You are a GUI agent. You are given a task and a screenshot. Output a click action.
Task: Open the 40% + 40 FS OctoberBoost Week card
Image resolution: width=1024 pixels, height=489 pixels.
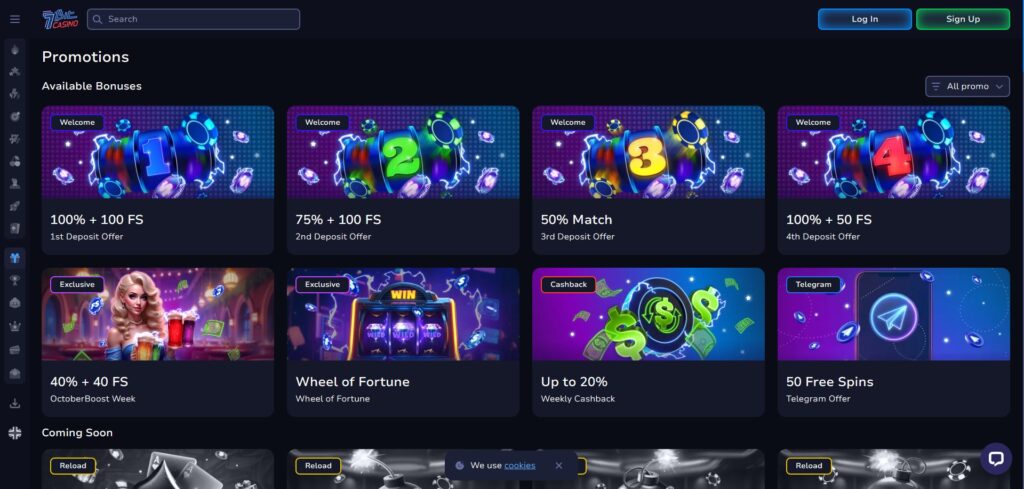(158, 341)
